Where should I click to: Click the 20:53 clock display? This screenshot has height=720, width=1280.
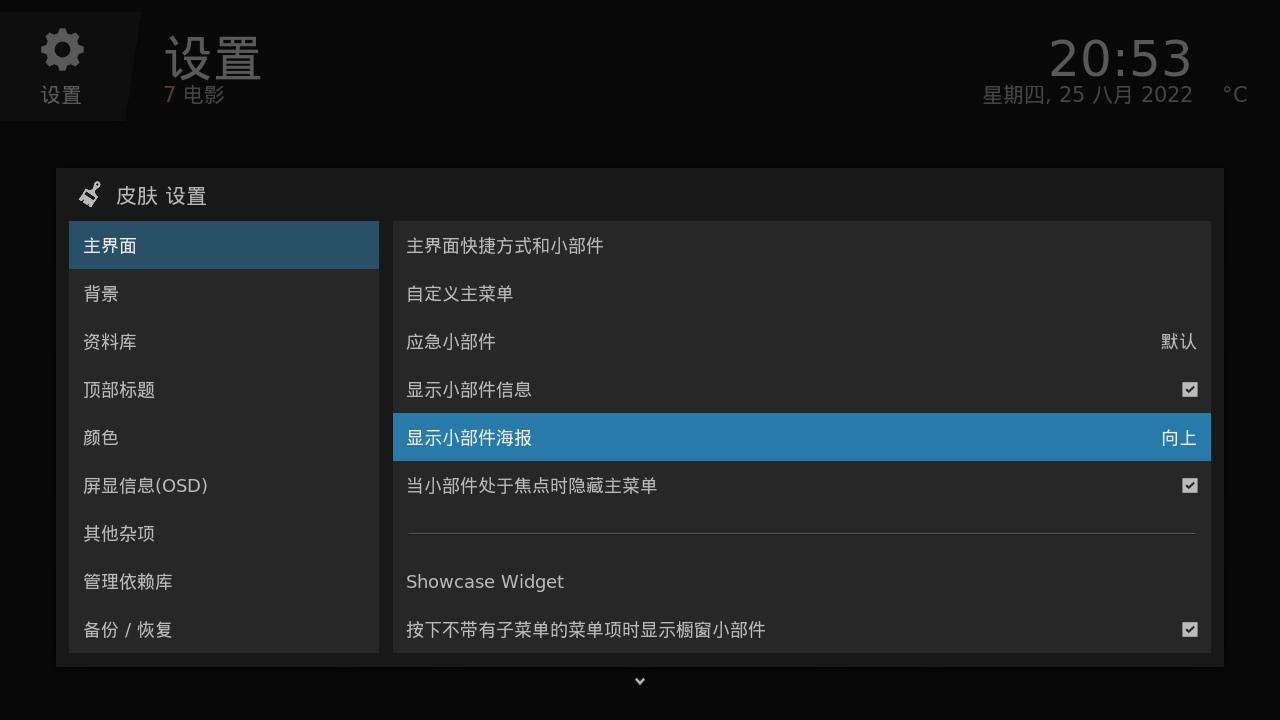point(1120,60)
